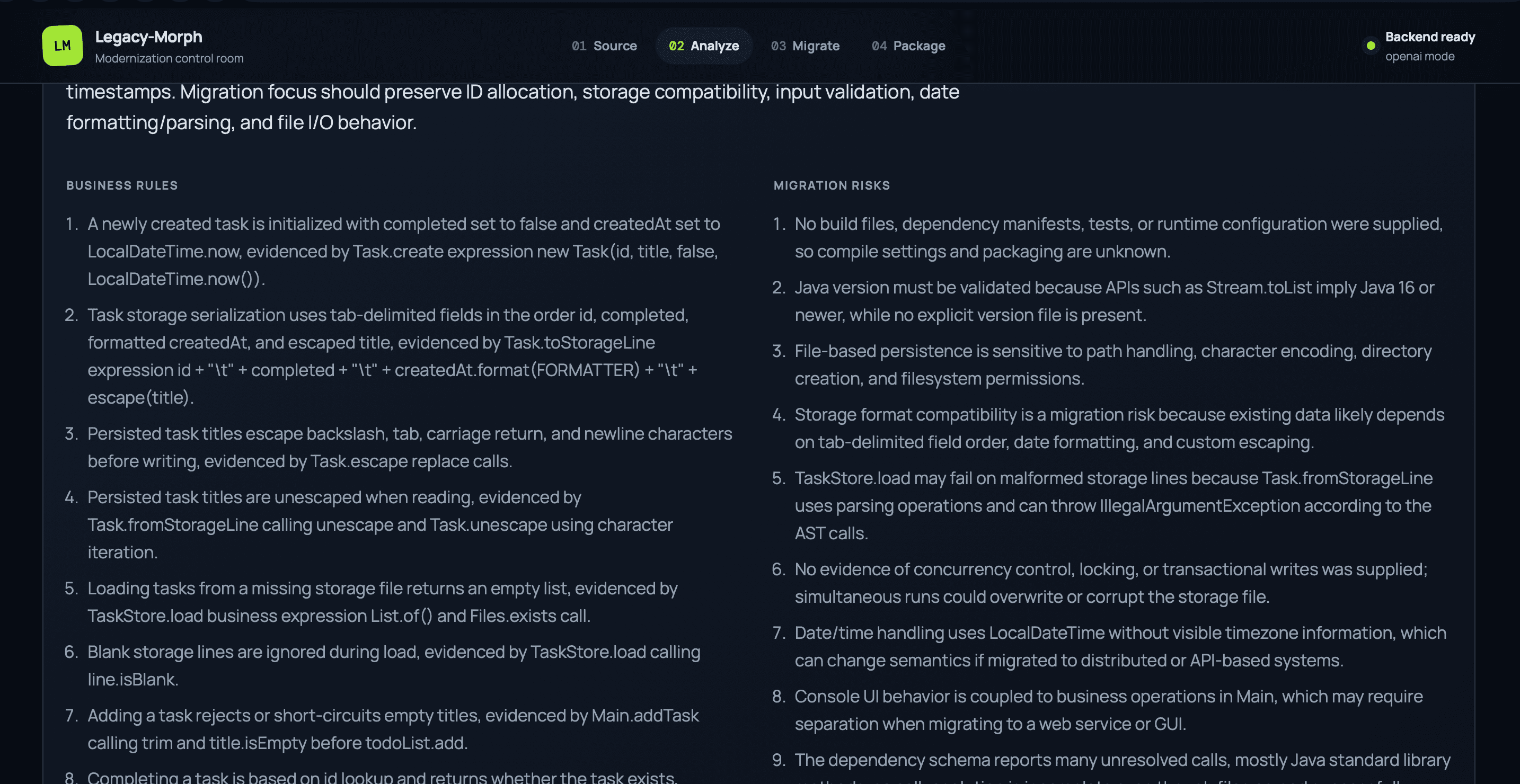
Task: Click the Modernization control room subtitle
Action: [170, 58]
